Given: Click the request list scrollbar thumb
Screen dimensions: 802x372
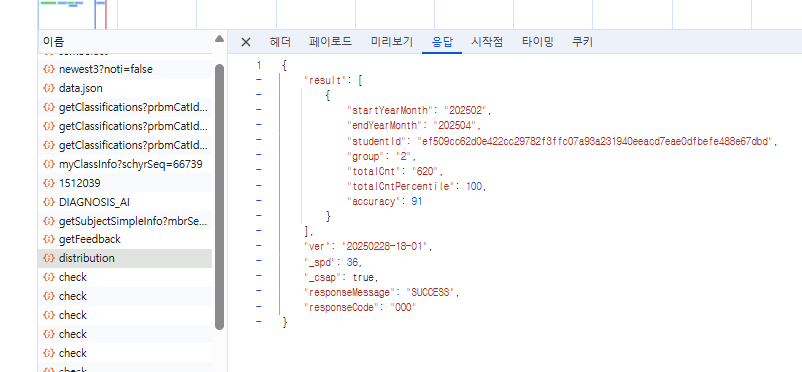Looking at the screenshot, I should [219, 197].
